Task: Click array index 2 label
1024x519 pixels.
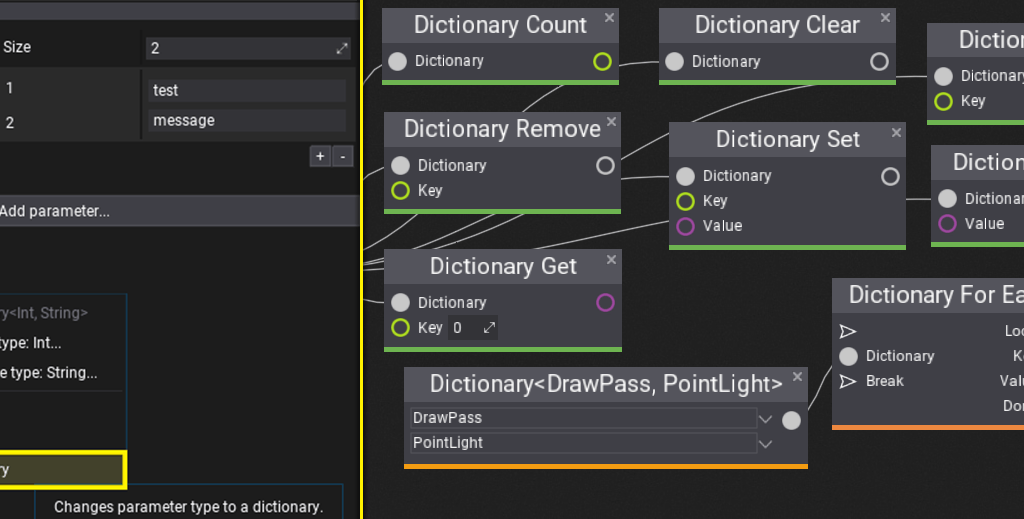Action: tap(9, 123)
